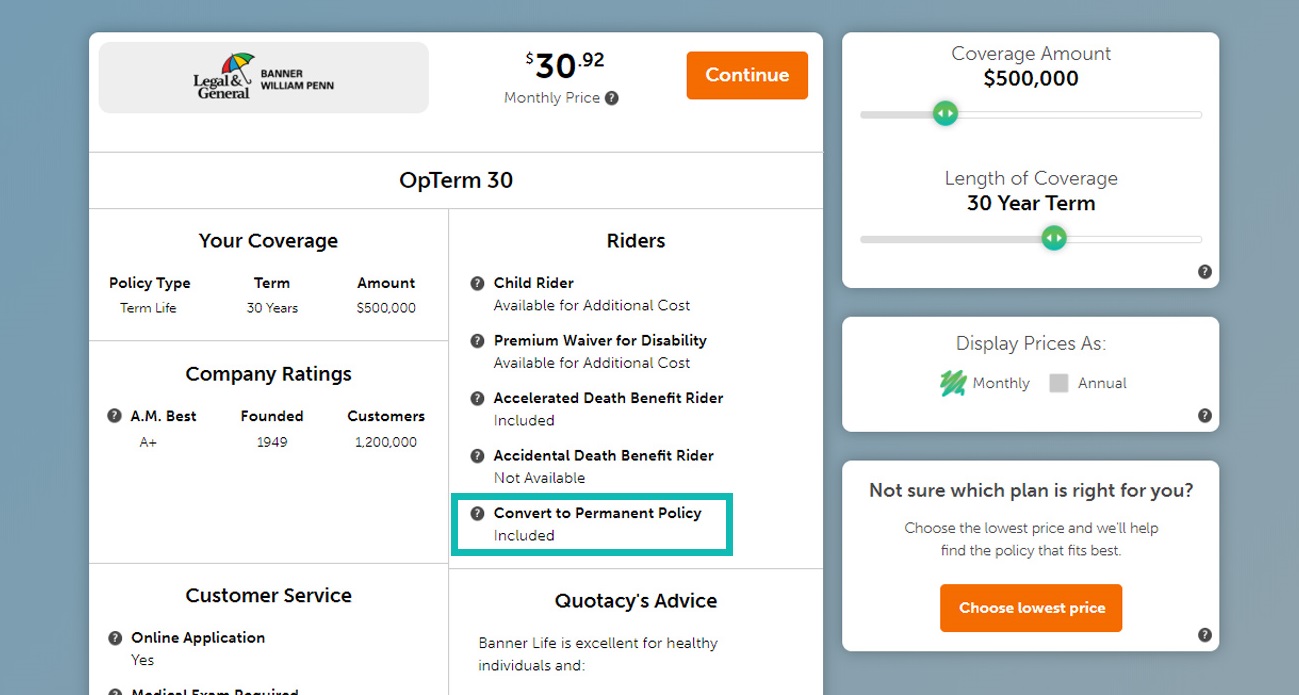Click the Premium Waiver for Disability label
This screenshot has height=695, width=1299.
click(x=600, y=341)
